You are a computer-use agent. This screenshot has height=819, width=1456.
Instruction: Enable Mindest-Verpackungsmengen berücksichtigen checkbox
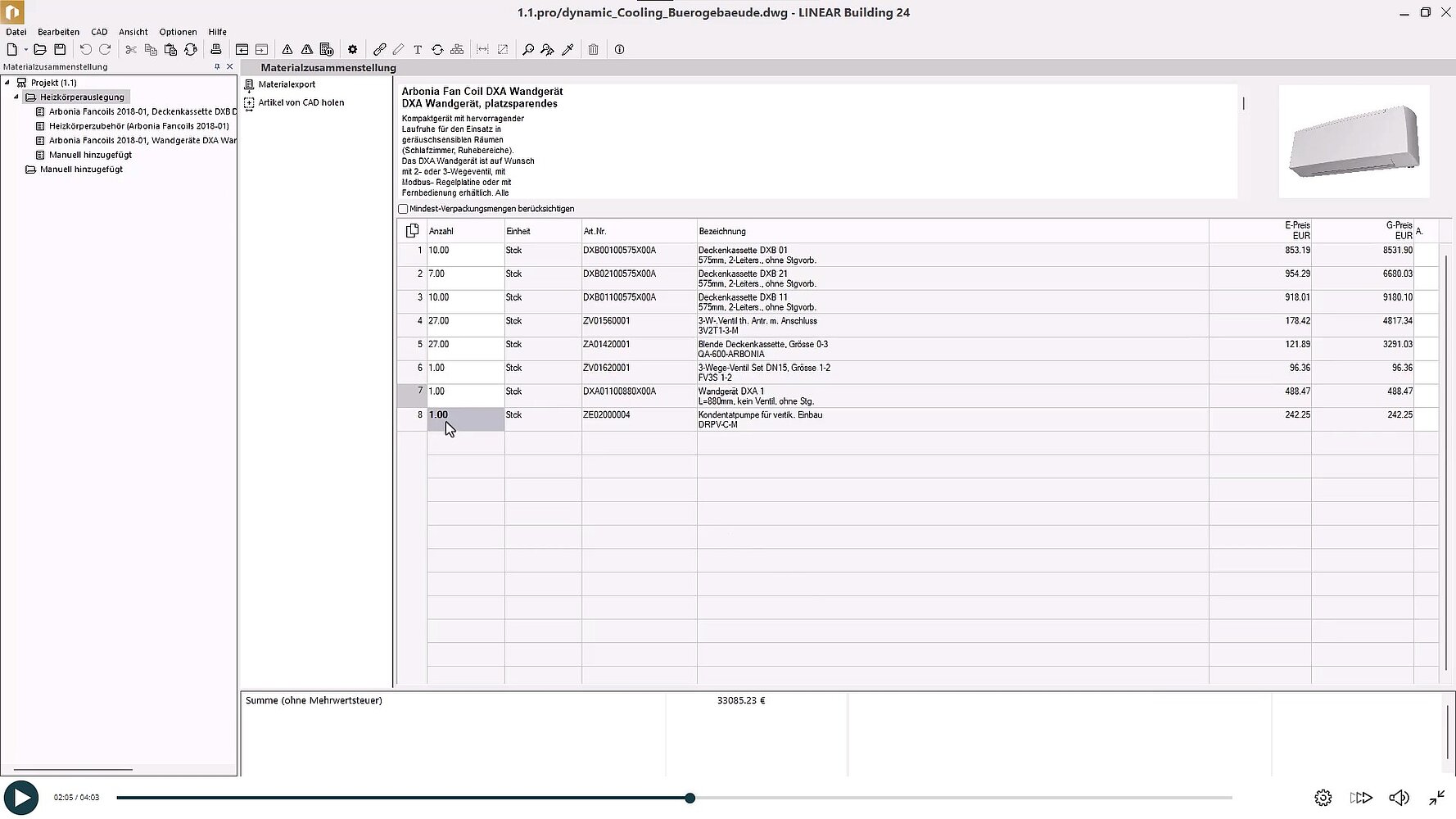tap(403, 209)
